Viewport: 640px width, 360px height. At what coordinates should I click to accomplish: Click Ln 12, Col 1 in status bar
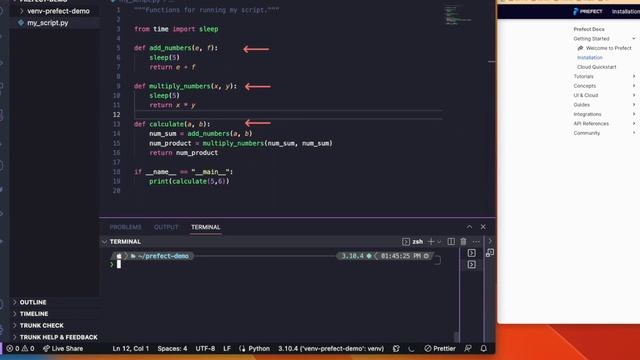[131, 349]
